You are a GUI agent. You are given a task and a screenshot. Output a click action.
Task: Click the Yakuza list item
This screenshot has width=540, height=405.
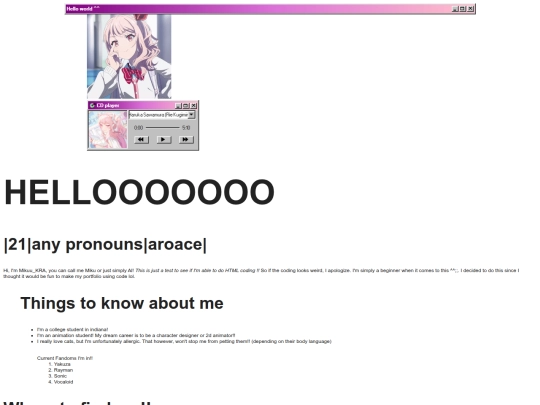pos(62,364)
